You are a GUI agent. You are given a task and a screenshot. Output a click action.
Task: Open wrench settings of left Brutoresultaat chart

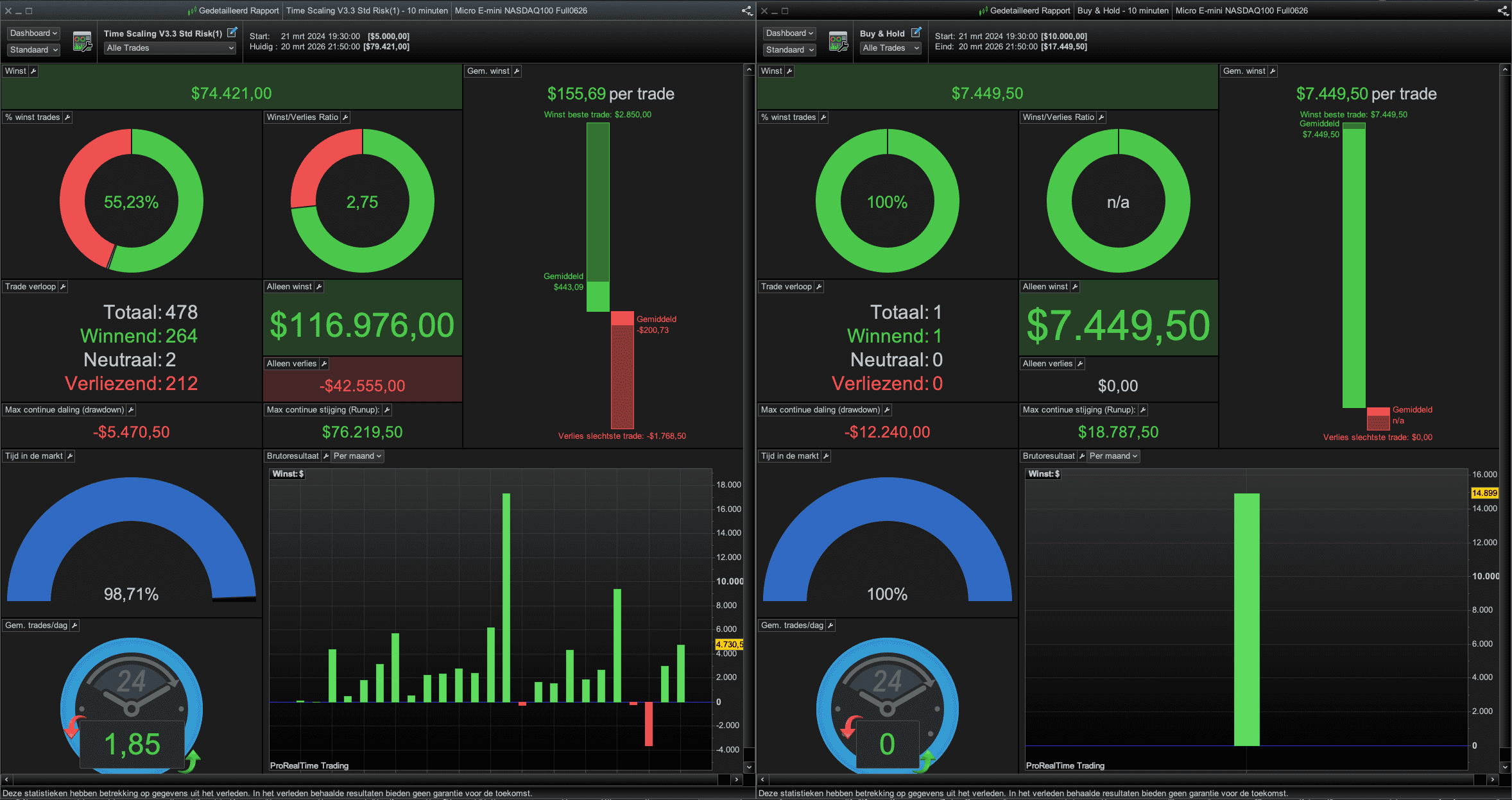click(325, 456)
